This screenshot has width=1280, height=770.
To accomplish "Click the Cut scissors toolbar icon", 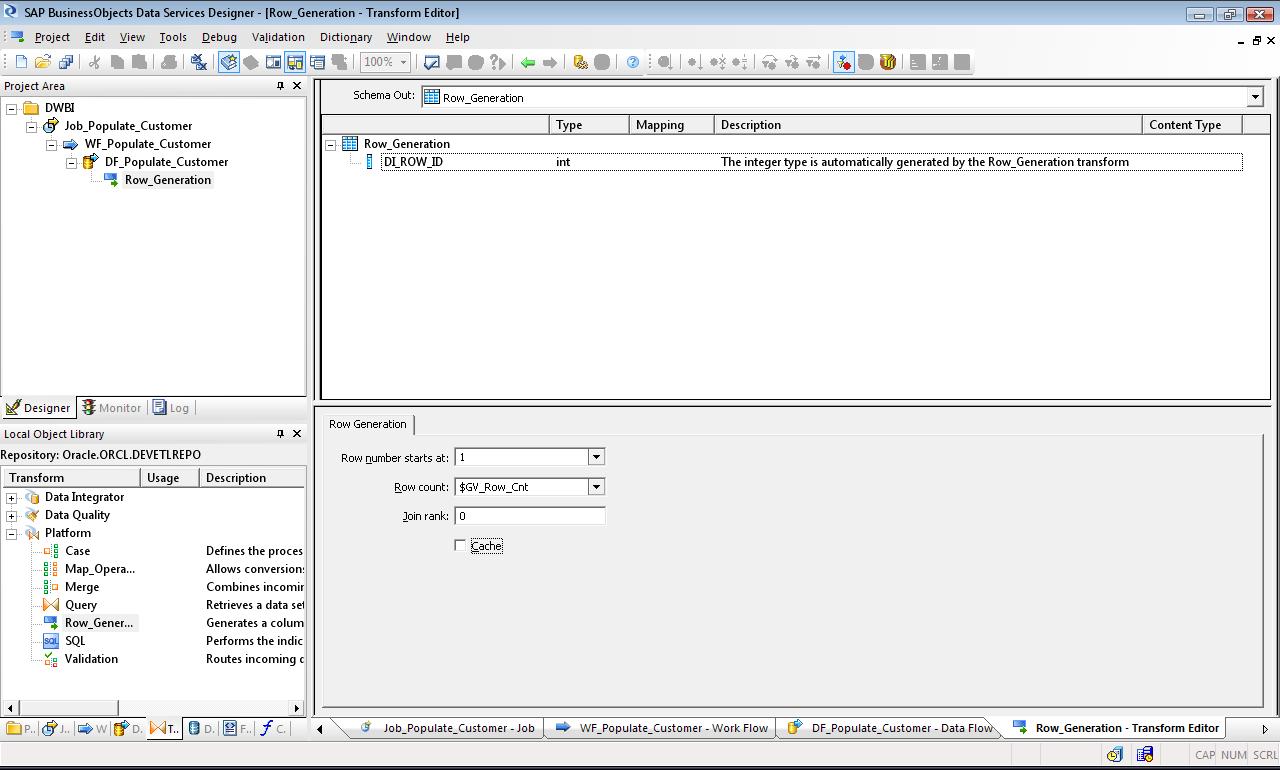I will click(x=95, y=62).
